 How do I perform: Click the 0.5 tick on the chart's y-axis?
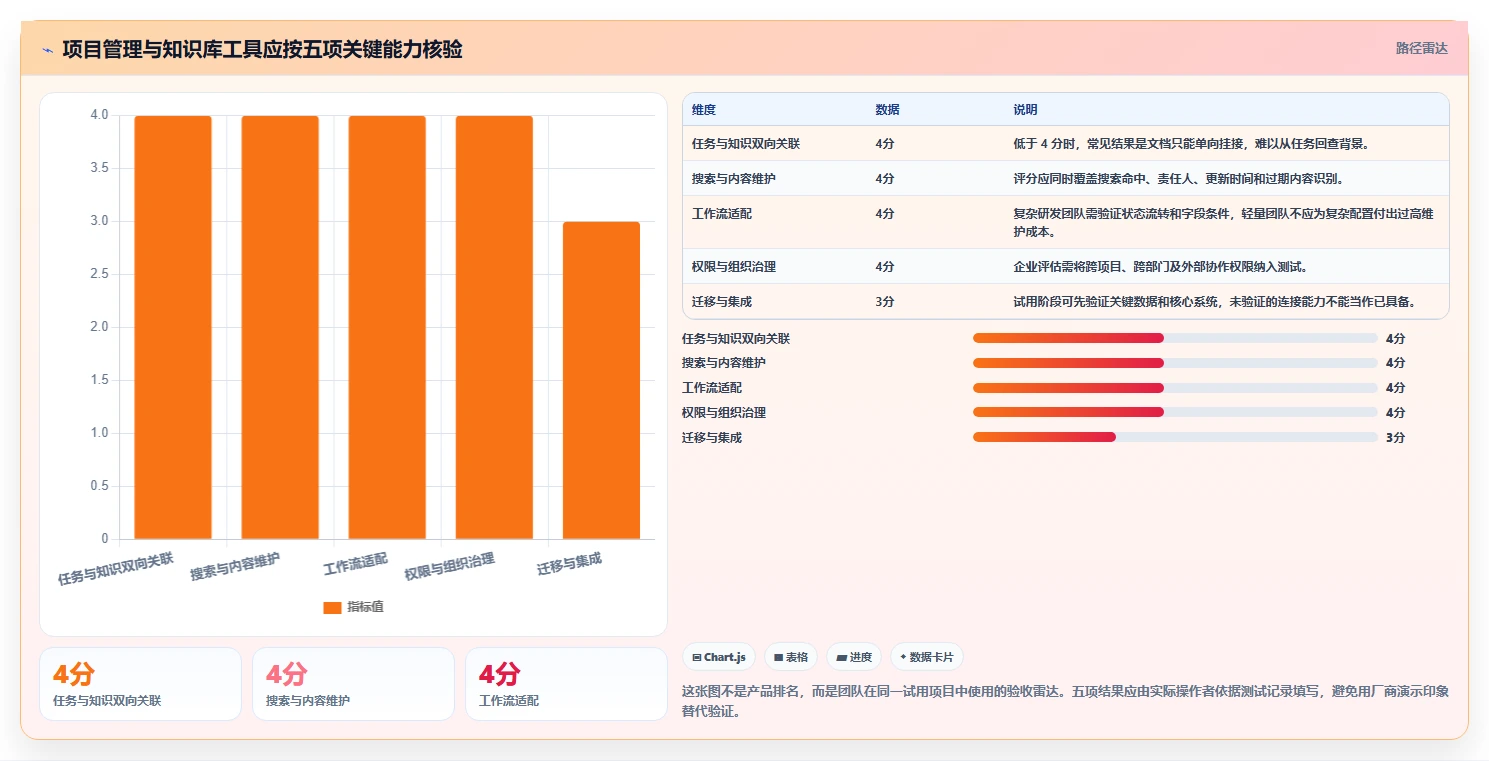99,486
